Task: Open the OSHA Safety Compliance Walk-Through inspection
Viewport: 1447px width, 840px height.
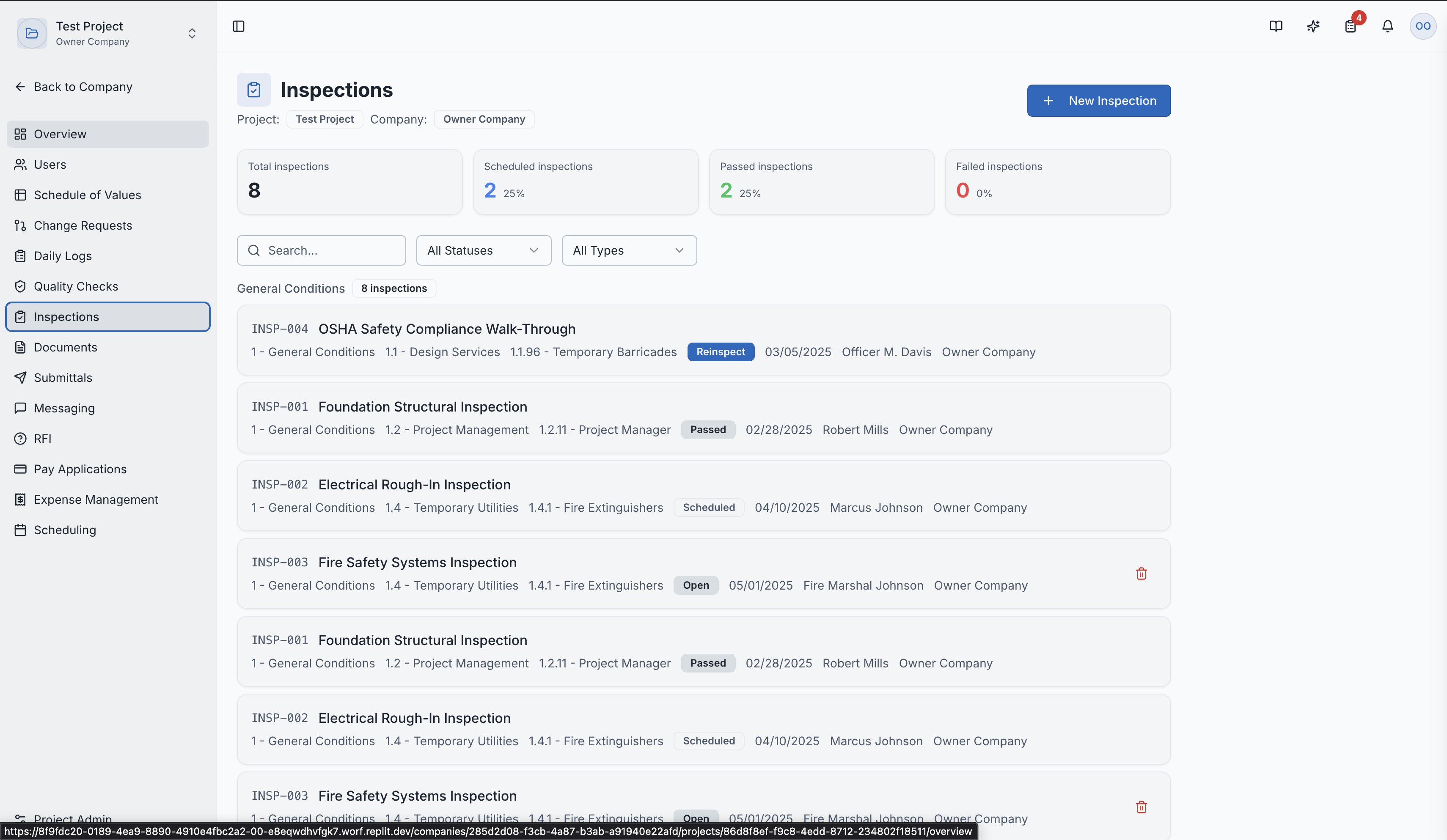Action: (703, 340)
